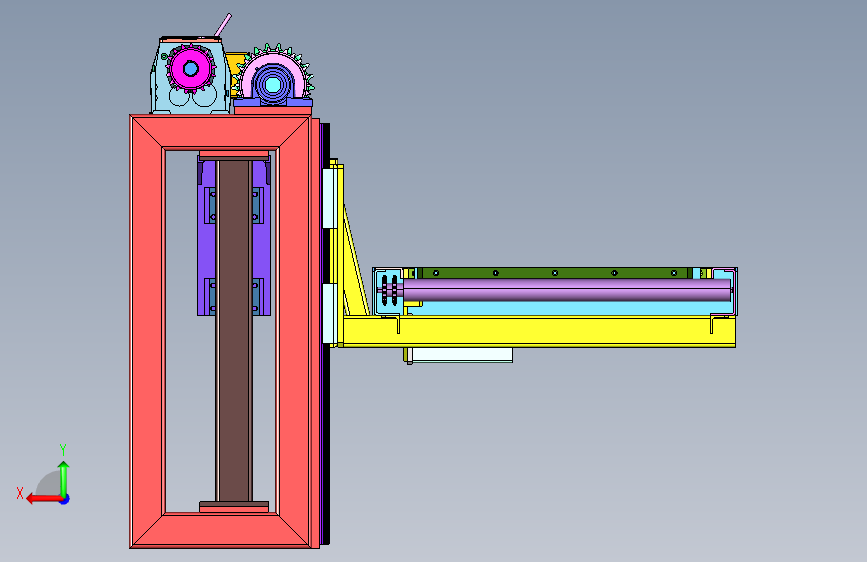Select the lower white guide pad
Screen dimensions: 867x562
coord(330,314)
